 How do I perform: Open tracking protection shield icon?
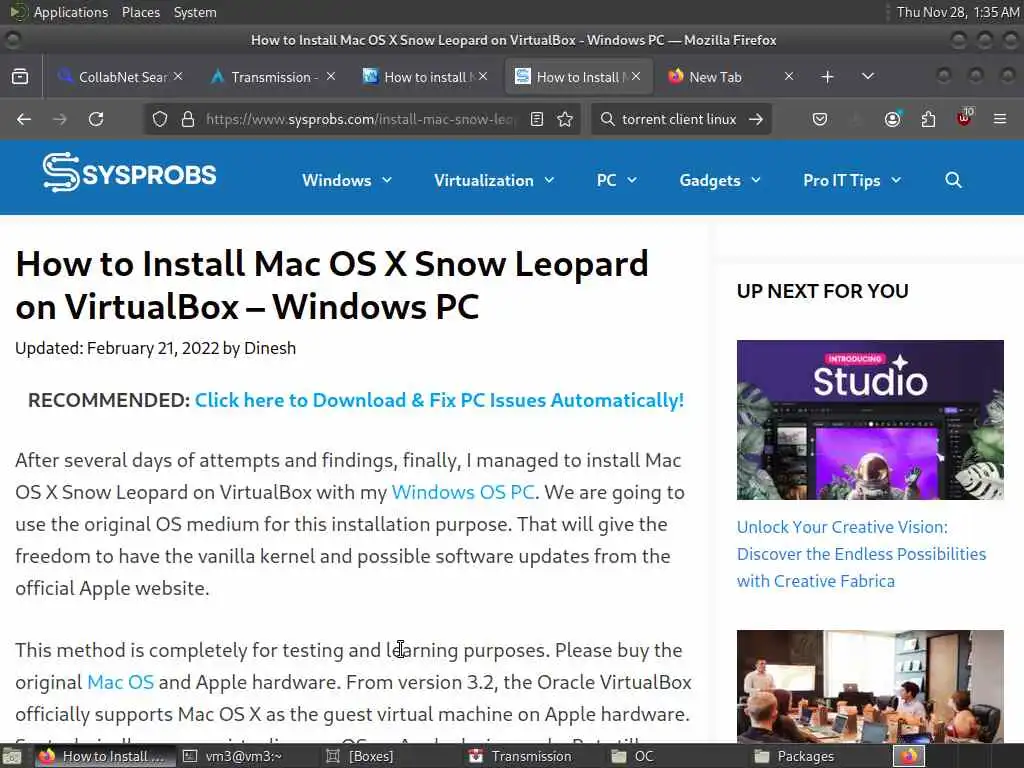(x=160, y=119)
